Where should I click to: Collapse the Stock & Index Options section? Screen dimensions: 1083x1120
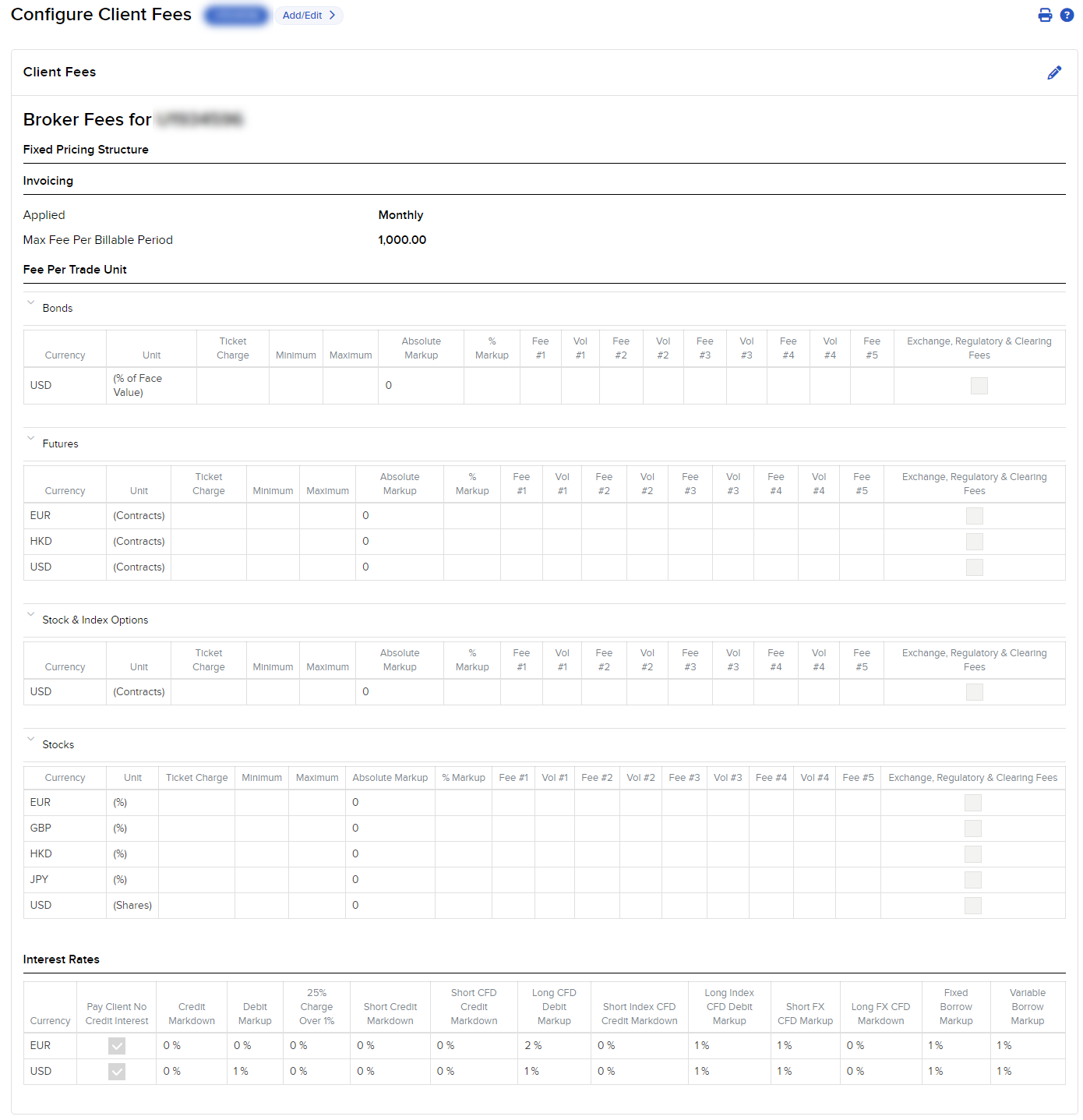click(x=31, y=615)
